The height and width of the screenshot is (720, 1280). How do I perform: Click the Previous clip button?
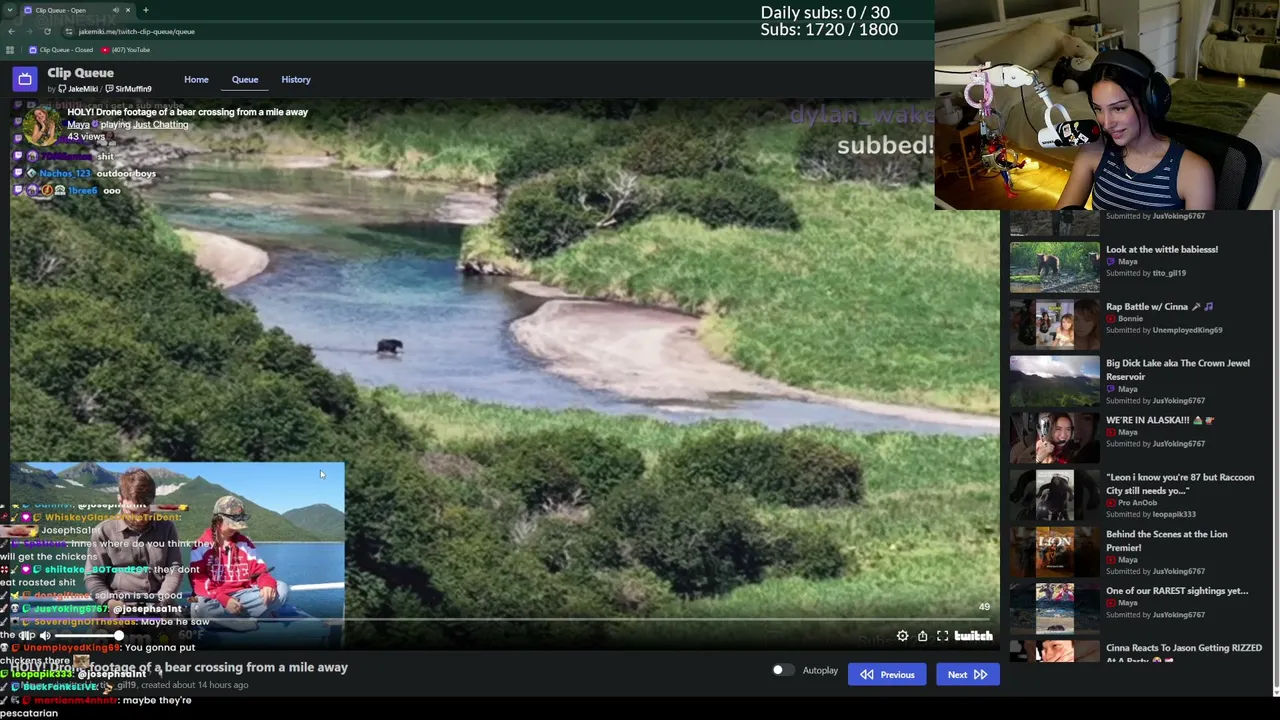[x=887, y=674]
